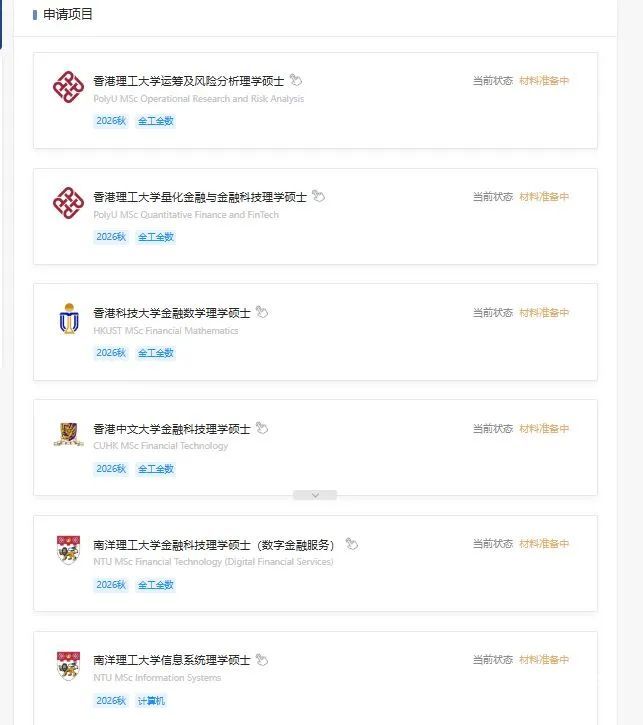
Task: Open 香港理工大学量化金融与金融科技理学硕士 program title
Action: click(200, 197)
